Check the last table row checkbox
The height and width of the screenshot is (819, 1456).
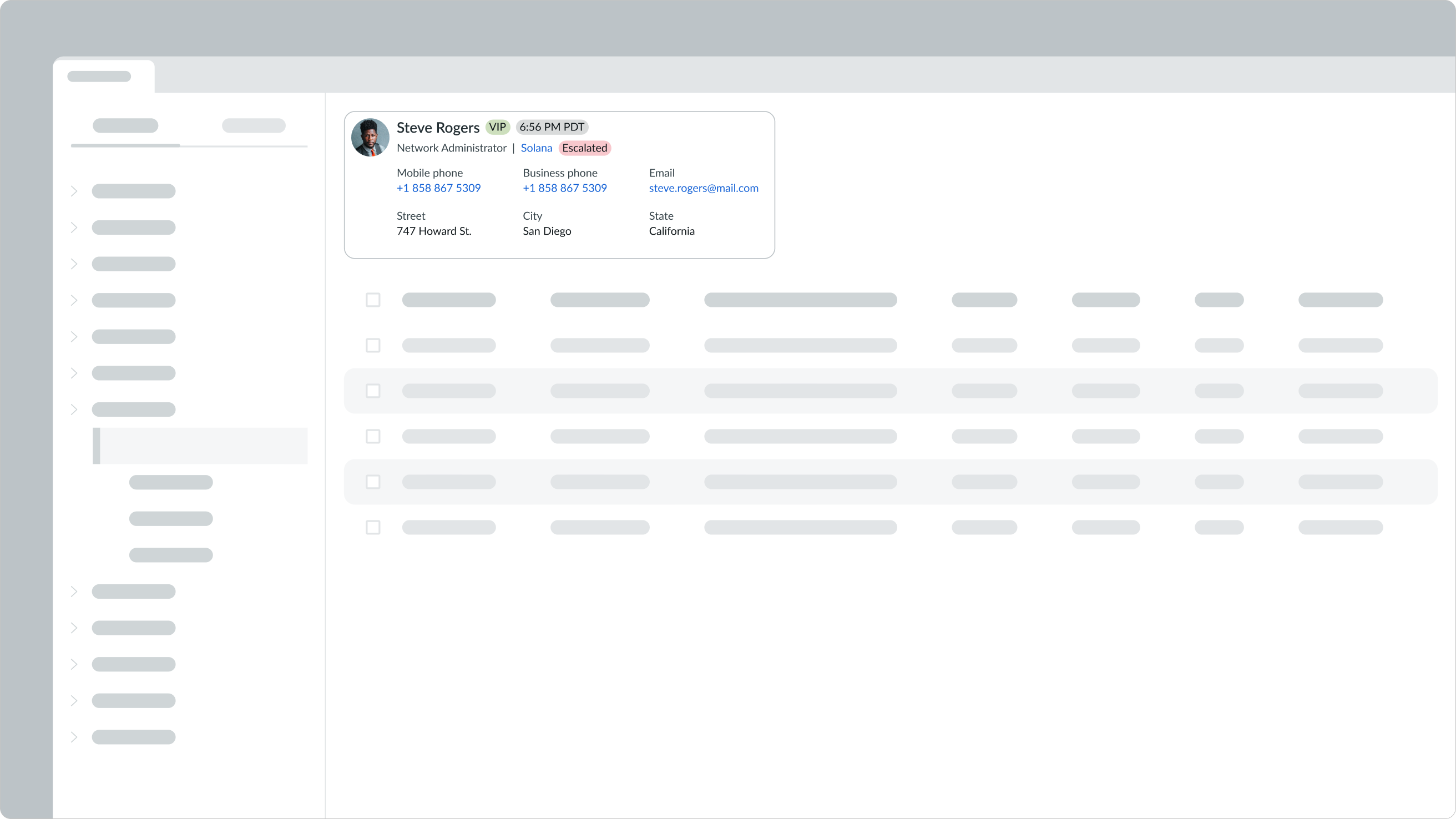tap(372, 527)
